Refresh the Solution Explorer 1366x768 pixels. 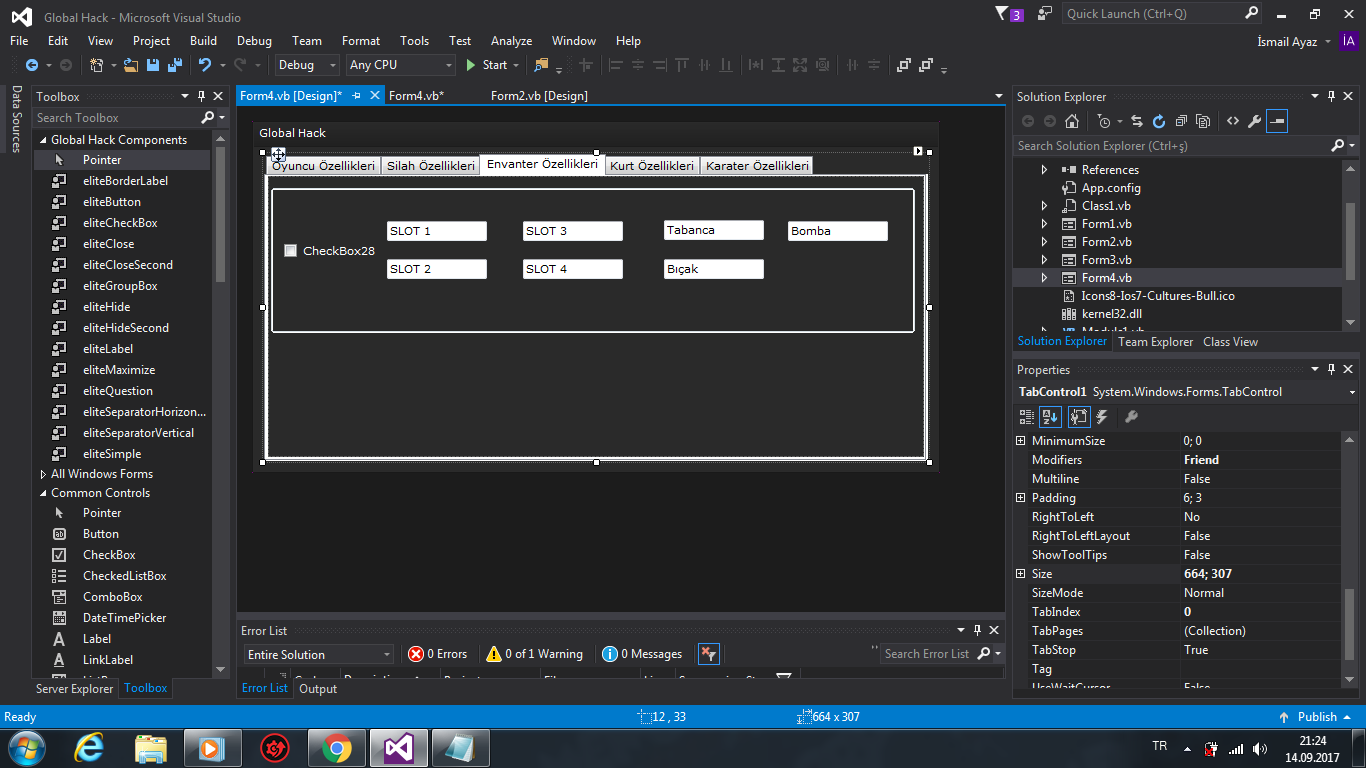[1159, 121]
